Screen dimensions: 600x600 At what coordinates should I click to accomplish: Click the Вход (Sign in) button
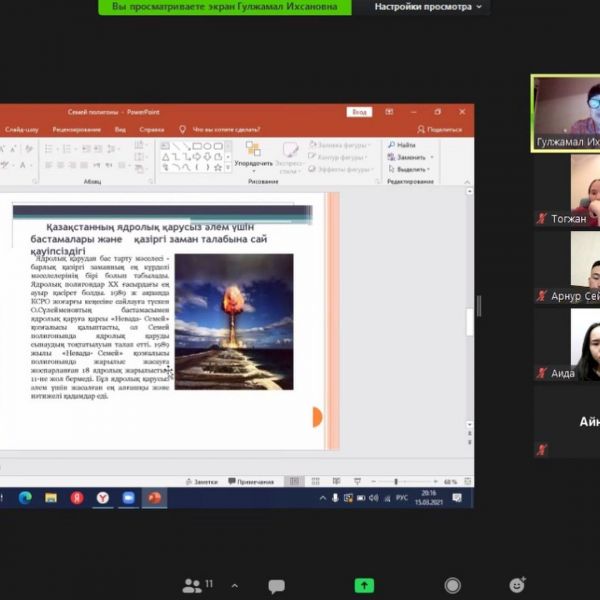point(359,112)
